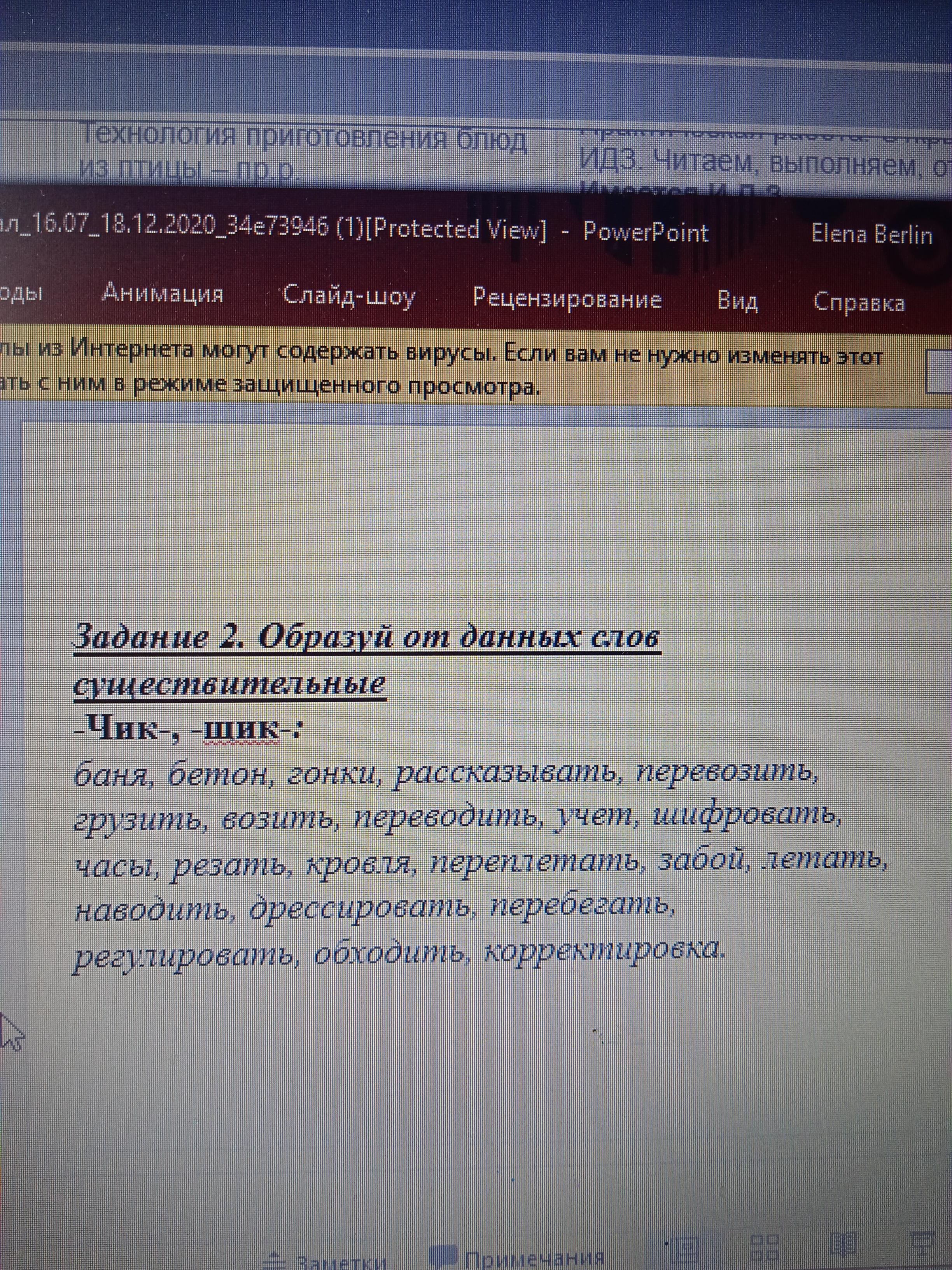Open the Справка tab
952x1270 pixels.
[859, 303]
